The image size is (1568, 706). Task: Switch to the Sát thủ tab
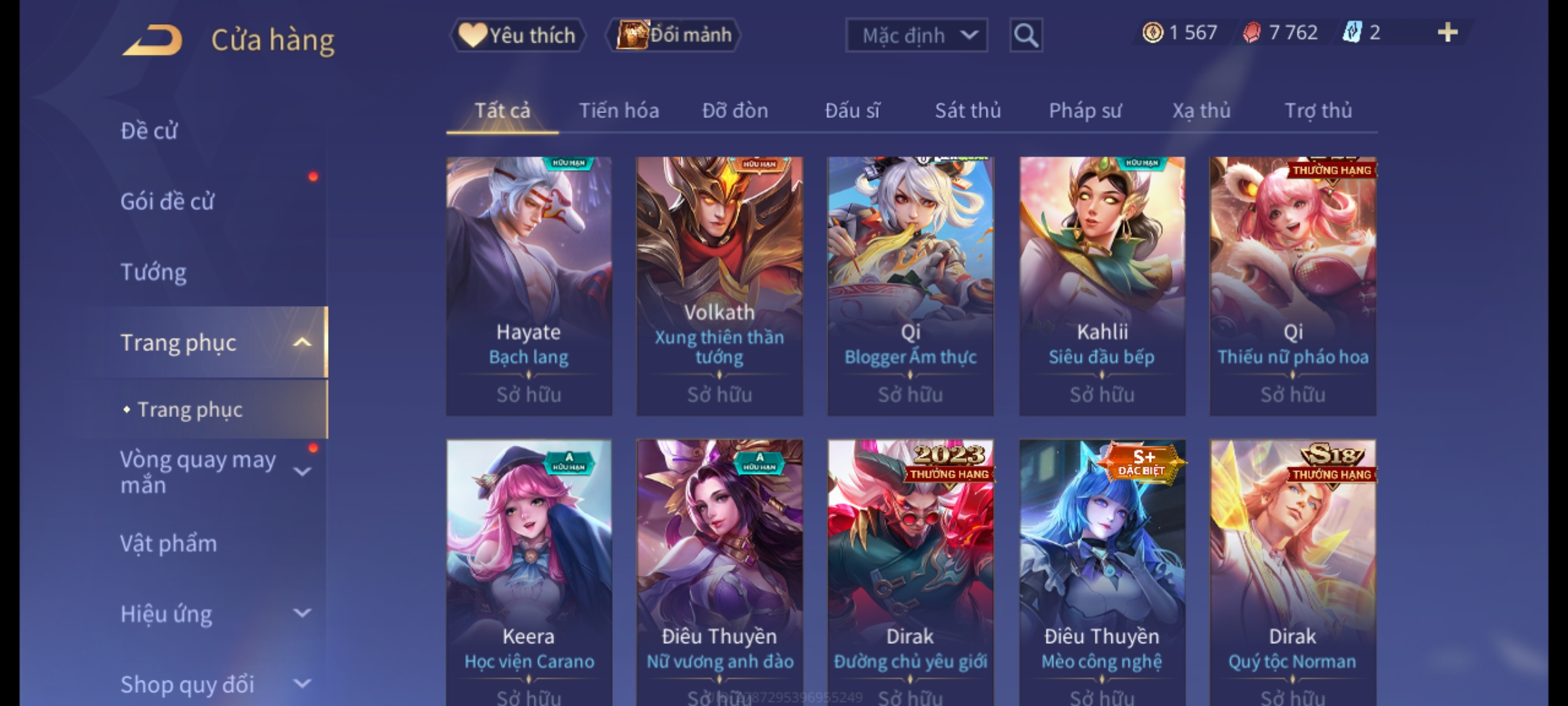(x=968, y=110)
